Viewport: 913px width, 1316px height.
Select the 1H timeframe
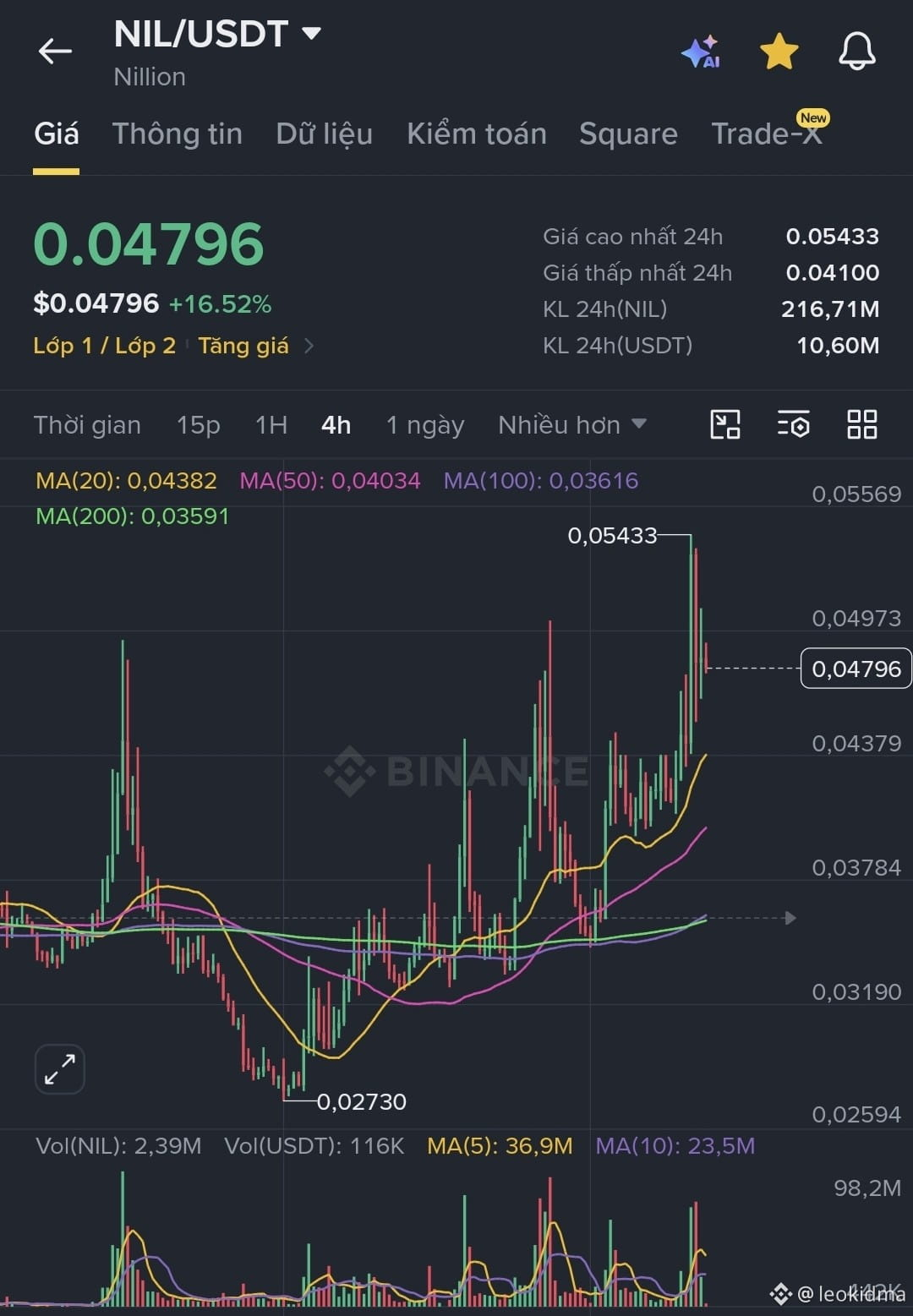coord(271,424)
